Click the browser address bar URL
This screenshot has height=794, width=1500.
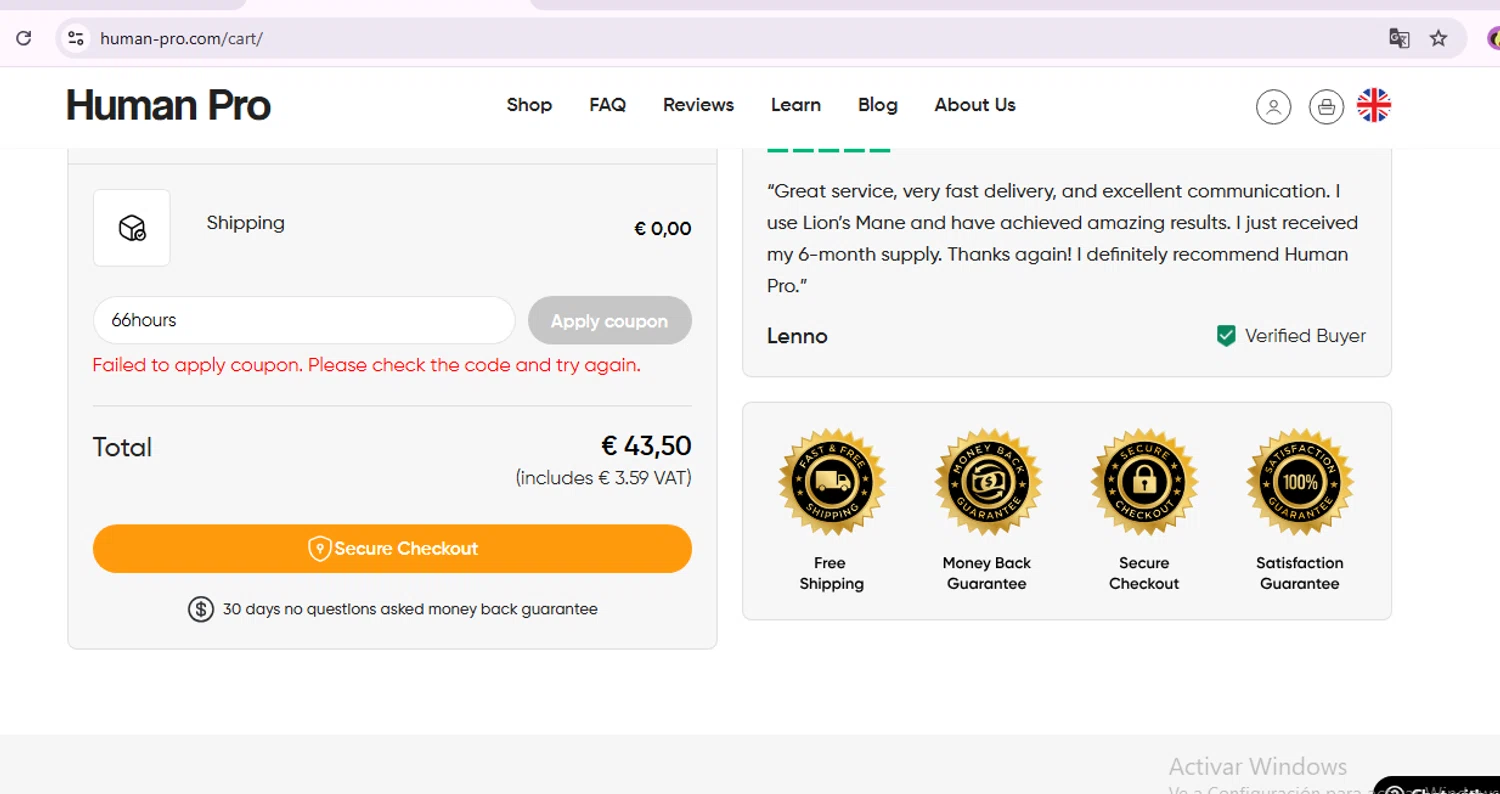click(181, 39)
